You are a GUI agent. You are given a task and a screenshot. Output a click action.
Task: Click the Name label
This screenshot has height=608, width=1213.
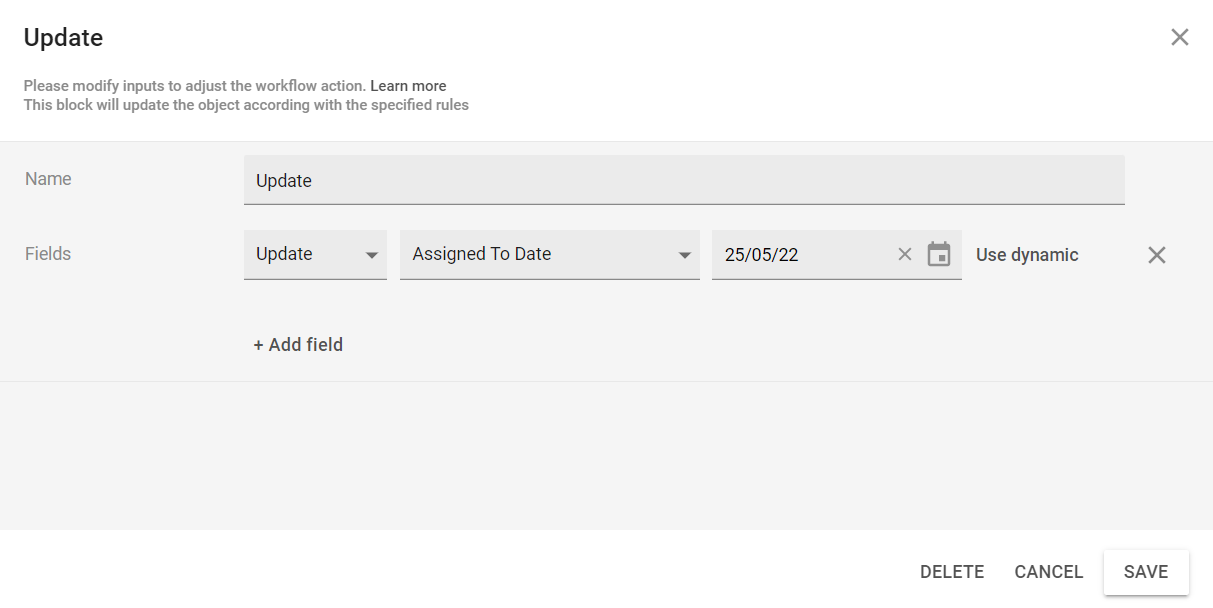point(48,179)
